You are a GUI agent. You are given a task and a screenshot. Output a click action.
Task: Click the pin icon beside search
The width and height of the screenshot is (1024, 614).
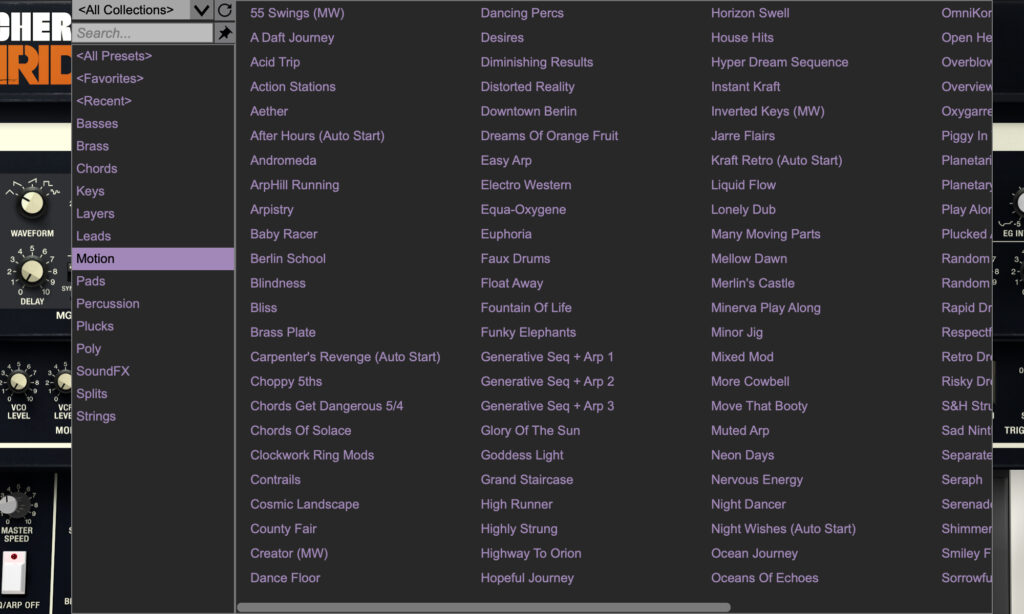tap(225, 33)
